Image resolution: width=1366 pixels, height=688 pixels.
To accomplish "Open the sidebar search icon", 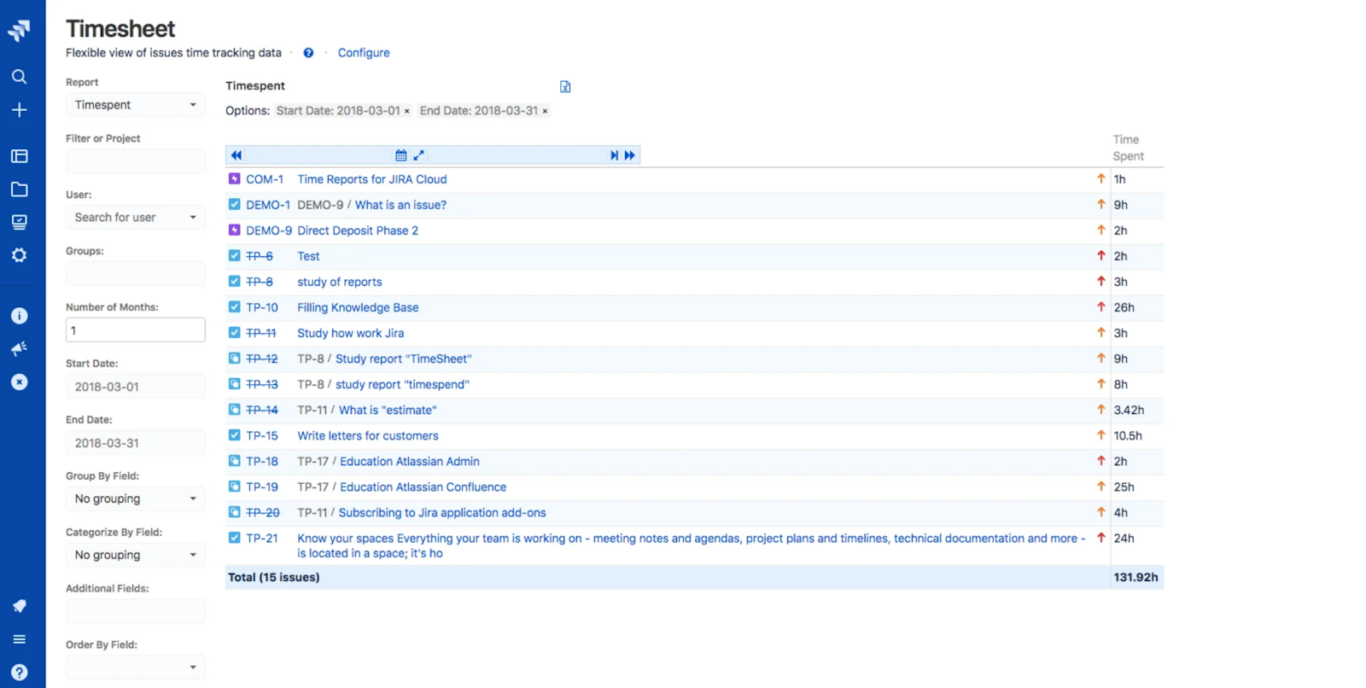I will [x=19, y=76].
